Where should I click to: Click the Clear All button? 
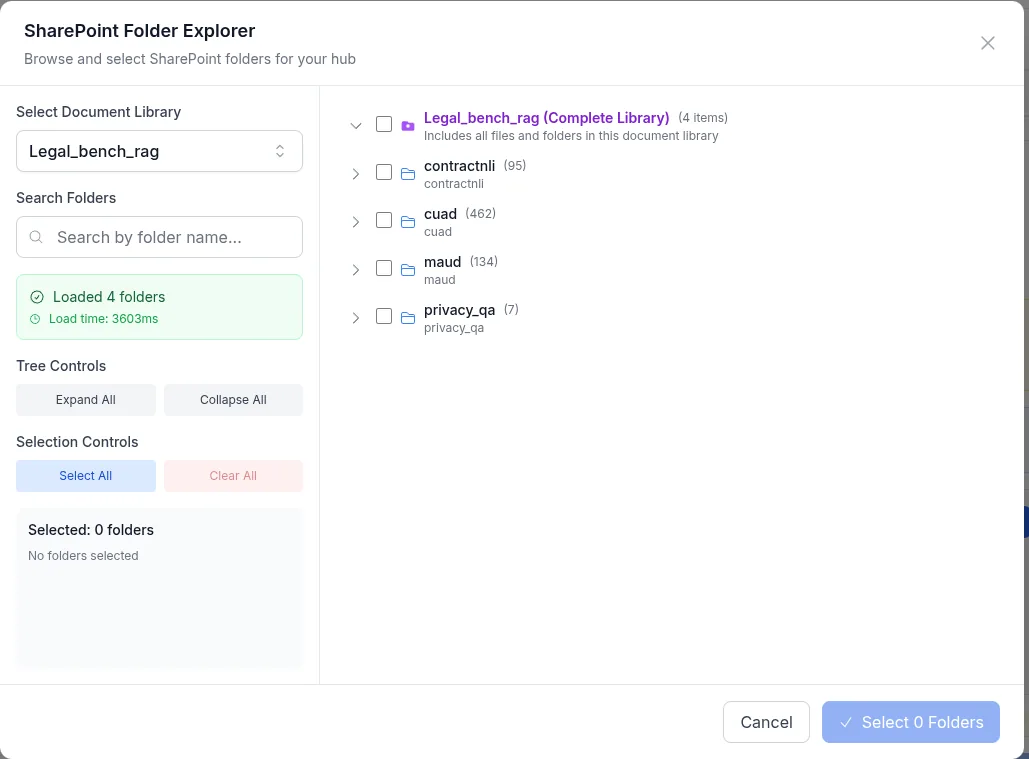tap(233, 476)
